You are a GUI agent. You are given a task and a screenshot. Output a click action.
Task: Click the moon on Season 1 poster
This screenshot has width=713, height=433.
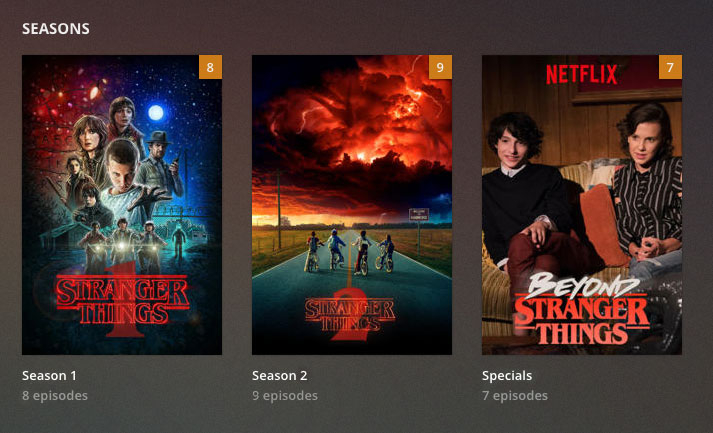click(x=156, y=112)
